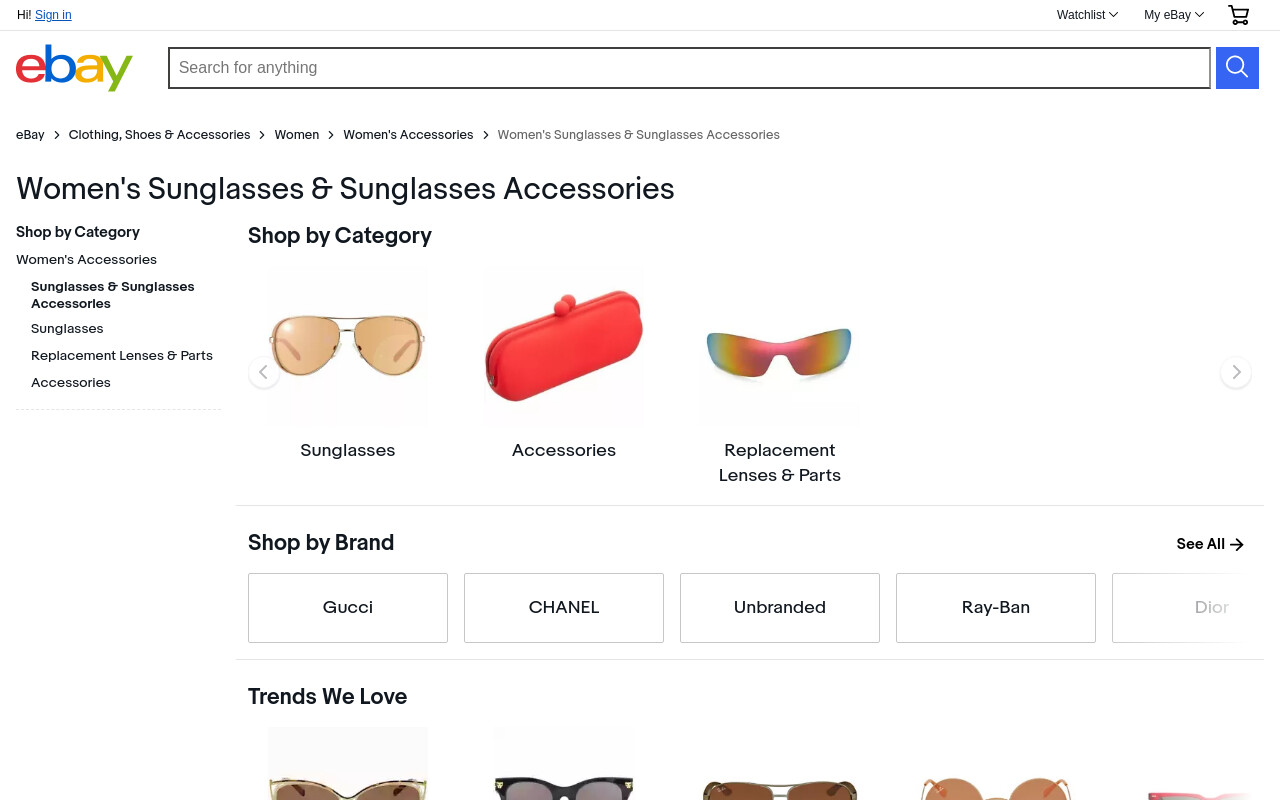Move category carousel back with left arrow
This screenshot has width=1280, height=800.
264,372
